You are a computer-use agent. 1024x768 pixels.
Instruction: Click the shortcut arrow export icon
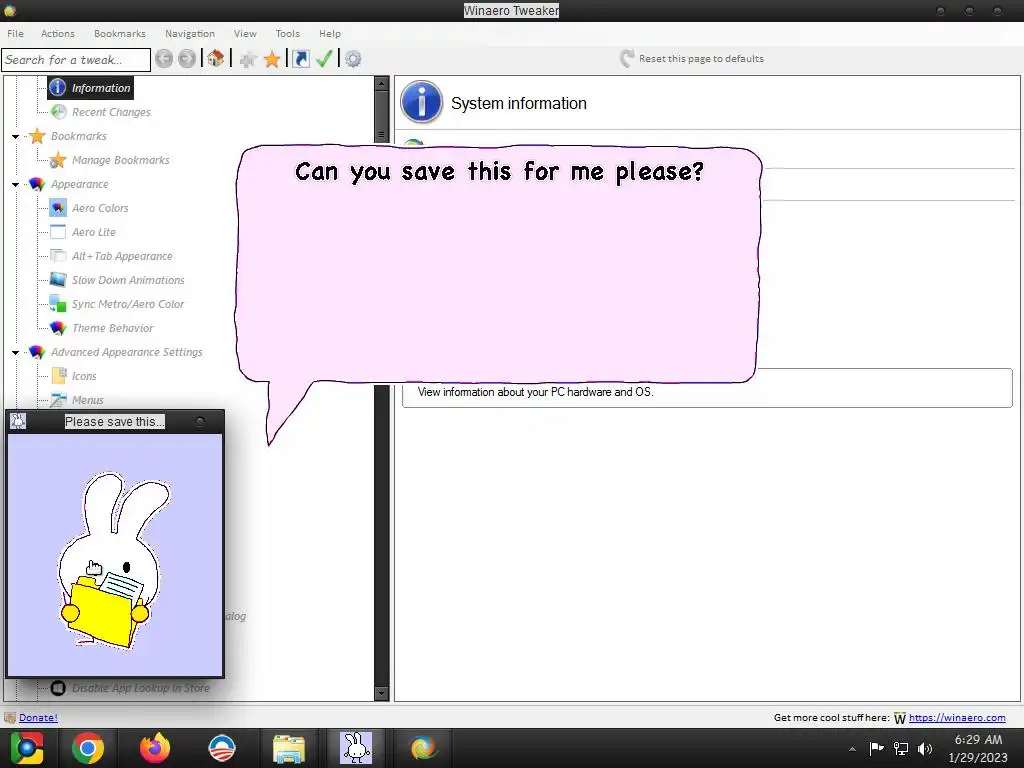tap(300, 59)
